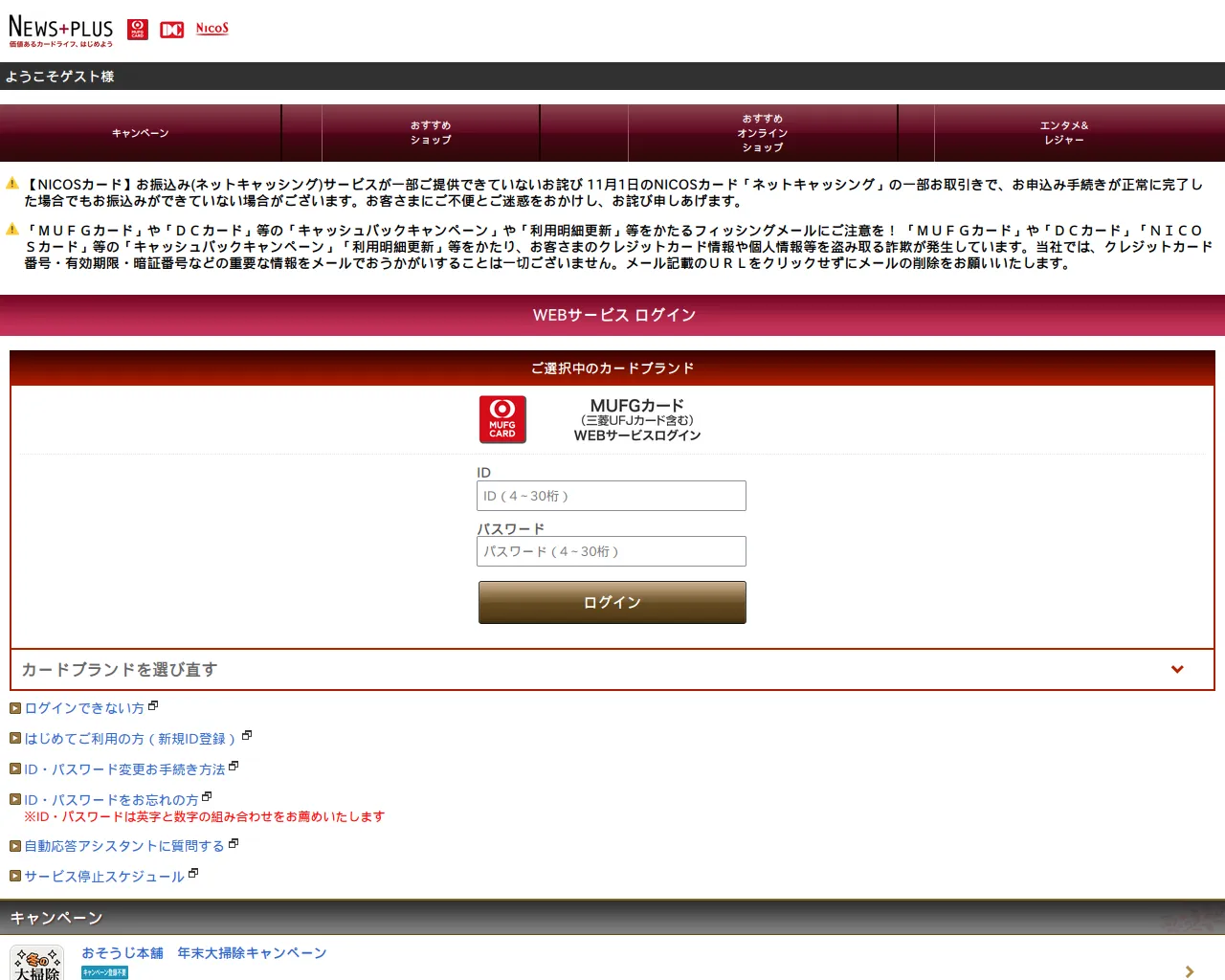Open サービス停止スケジュール link
The image size is (1225, 980).
point(104,877)
